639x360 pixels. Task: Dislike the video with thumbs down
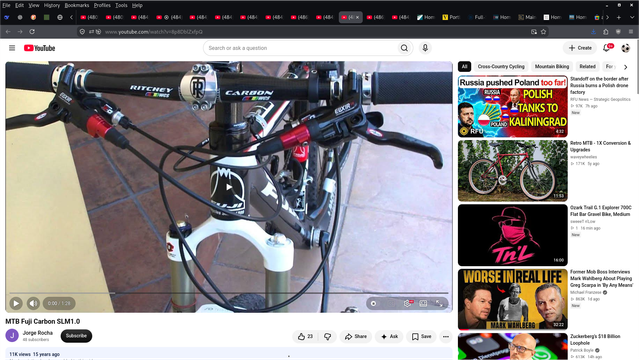(x=327, y=336)
